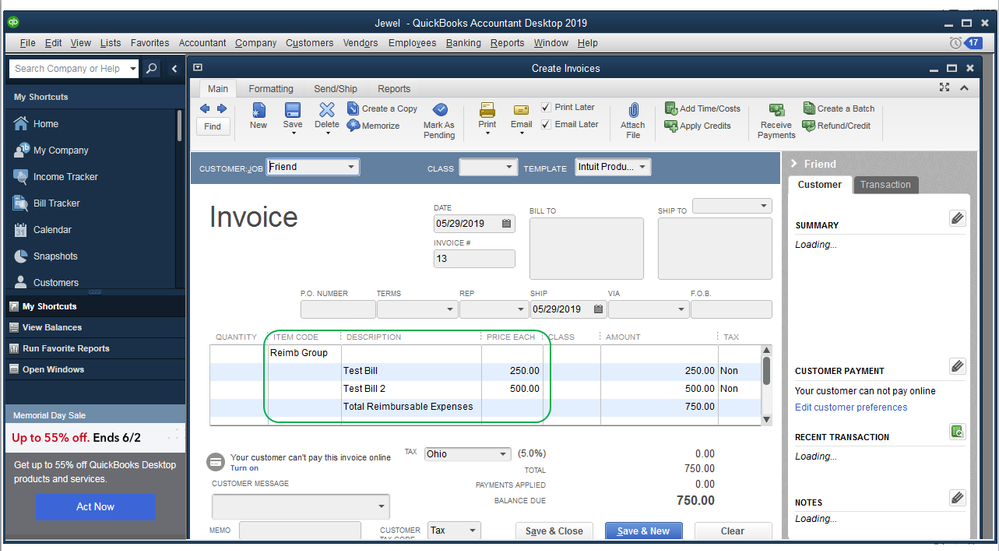Open the Reports ribbon tab
The width and height of the screenshot is (999, 551).
(x=394, y=89)
